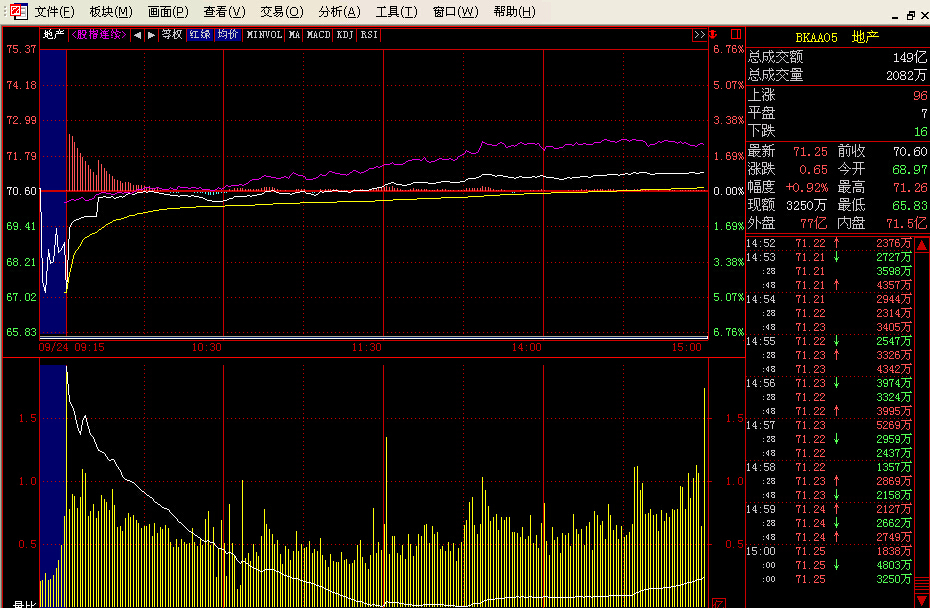Viewport: 930px width, 608px height.
Task: Open the 工具(T) menu
Action: [x=396, y=12]
